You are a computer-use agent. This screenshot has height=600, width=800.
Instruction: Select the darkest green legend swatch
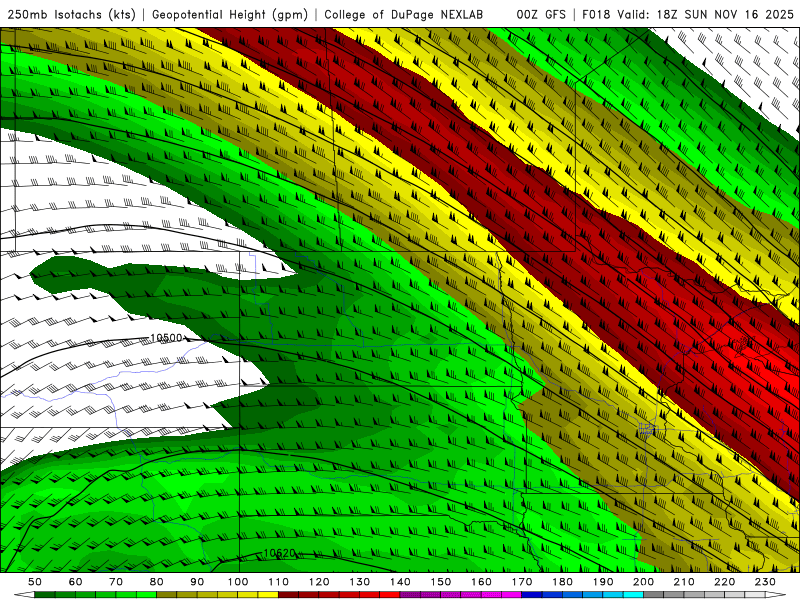(45, 594)
